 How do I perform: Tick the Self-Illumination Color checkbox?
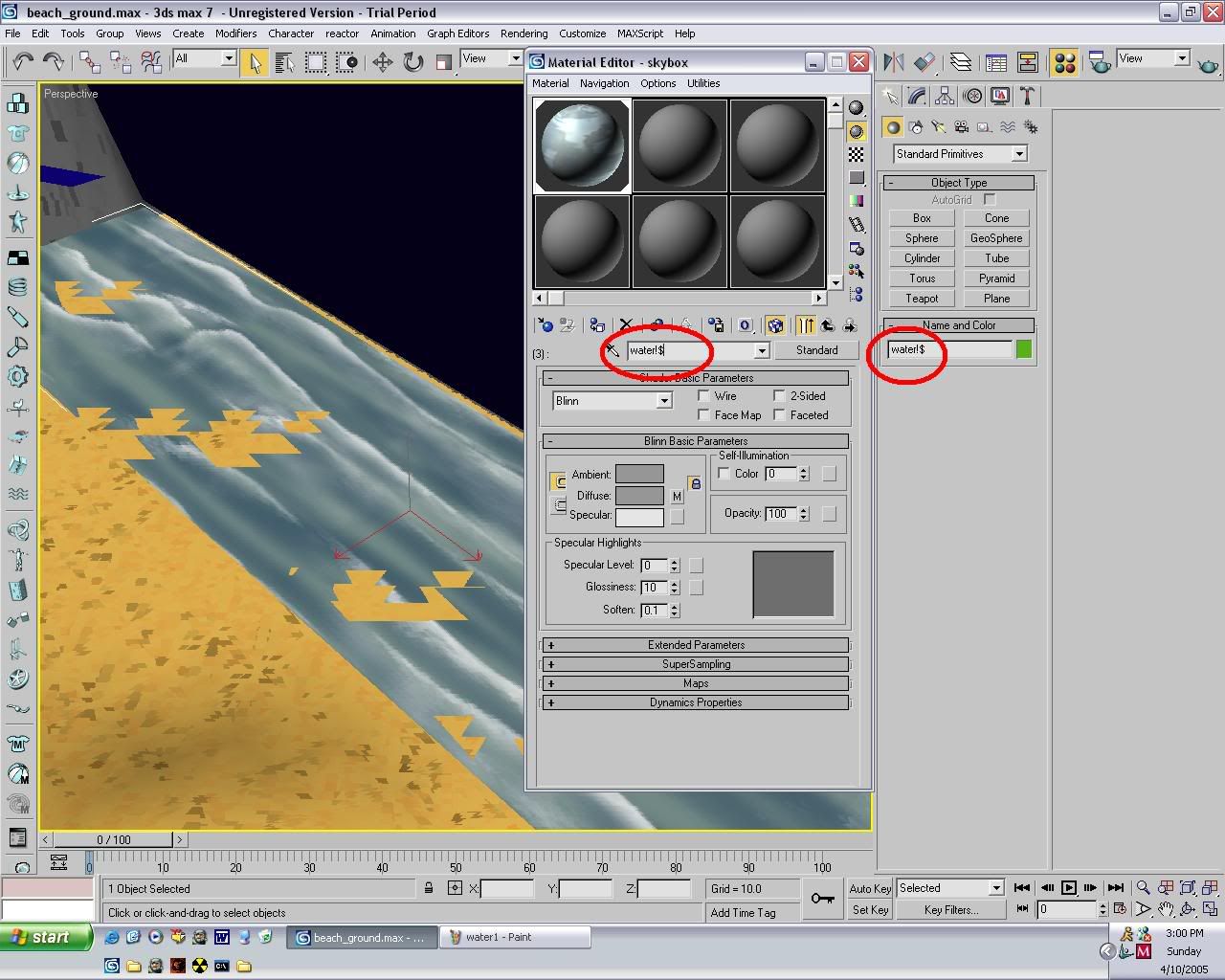coord(724,474)
